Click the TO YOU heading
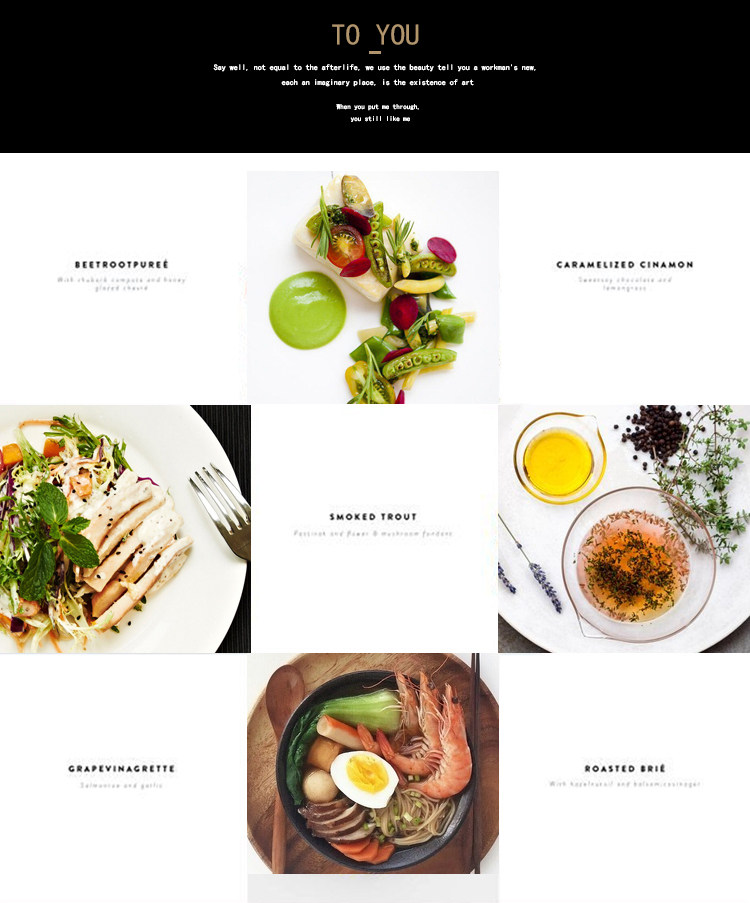The width and height of the screenshot is (750, 903). [x=375, y=35]
